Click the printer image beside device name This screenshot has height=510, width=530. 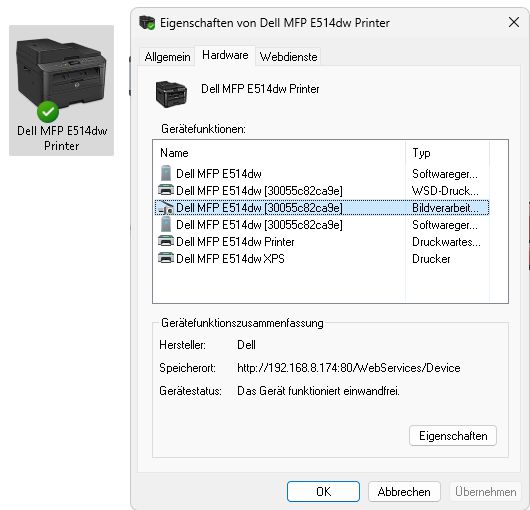click(x=171, y=94)
